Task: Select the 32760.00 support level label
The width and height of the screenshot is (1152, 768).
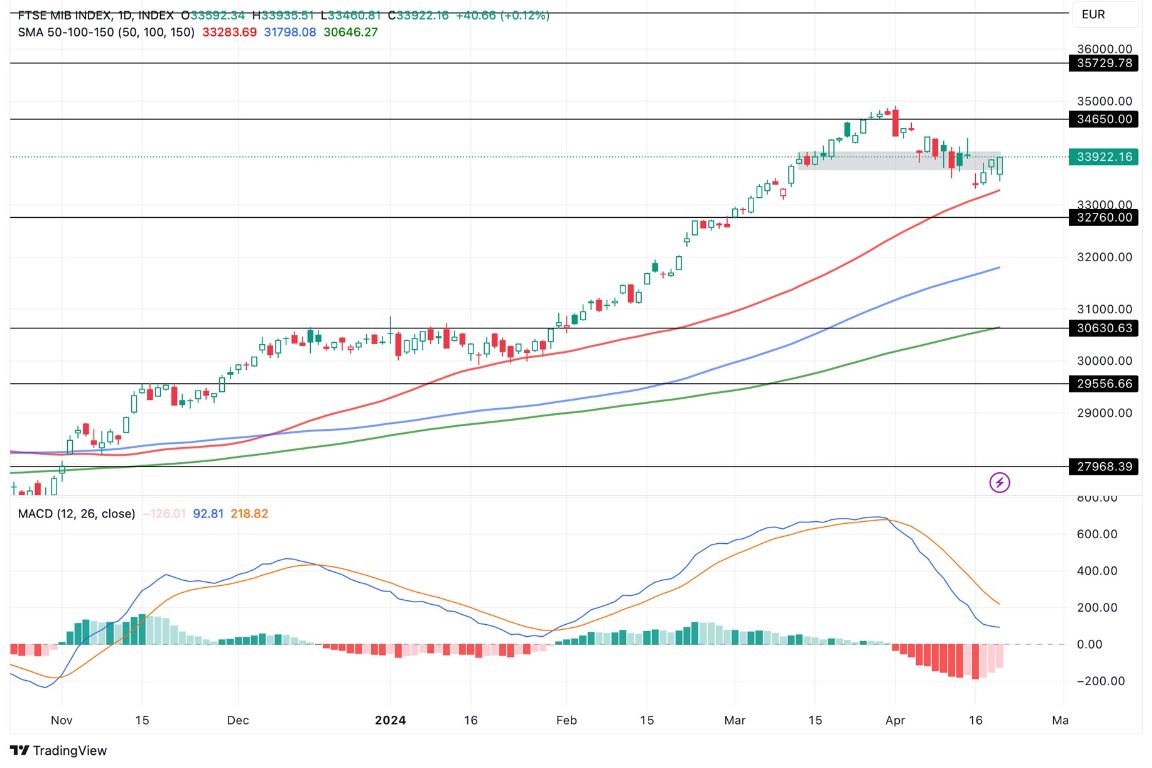Action: point(1104,217)
